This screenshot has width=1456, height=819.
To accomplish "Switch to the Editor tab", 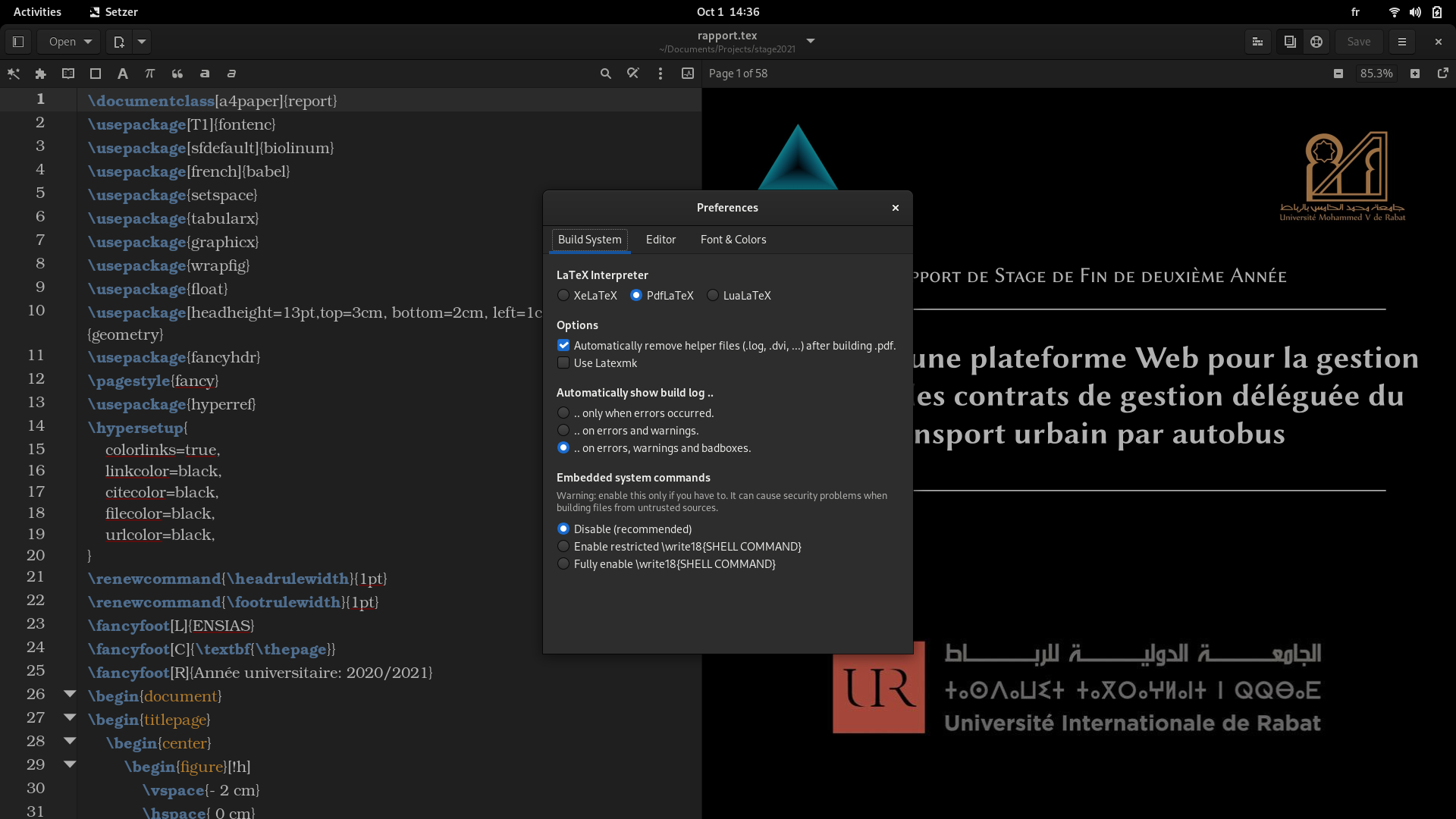I will coord(661,240).
